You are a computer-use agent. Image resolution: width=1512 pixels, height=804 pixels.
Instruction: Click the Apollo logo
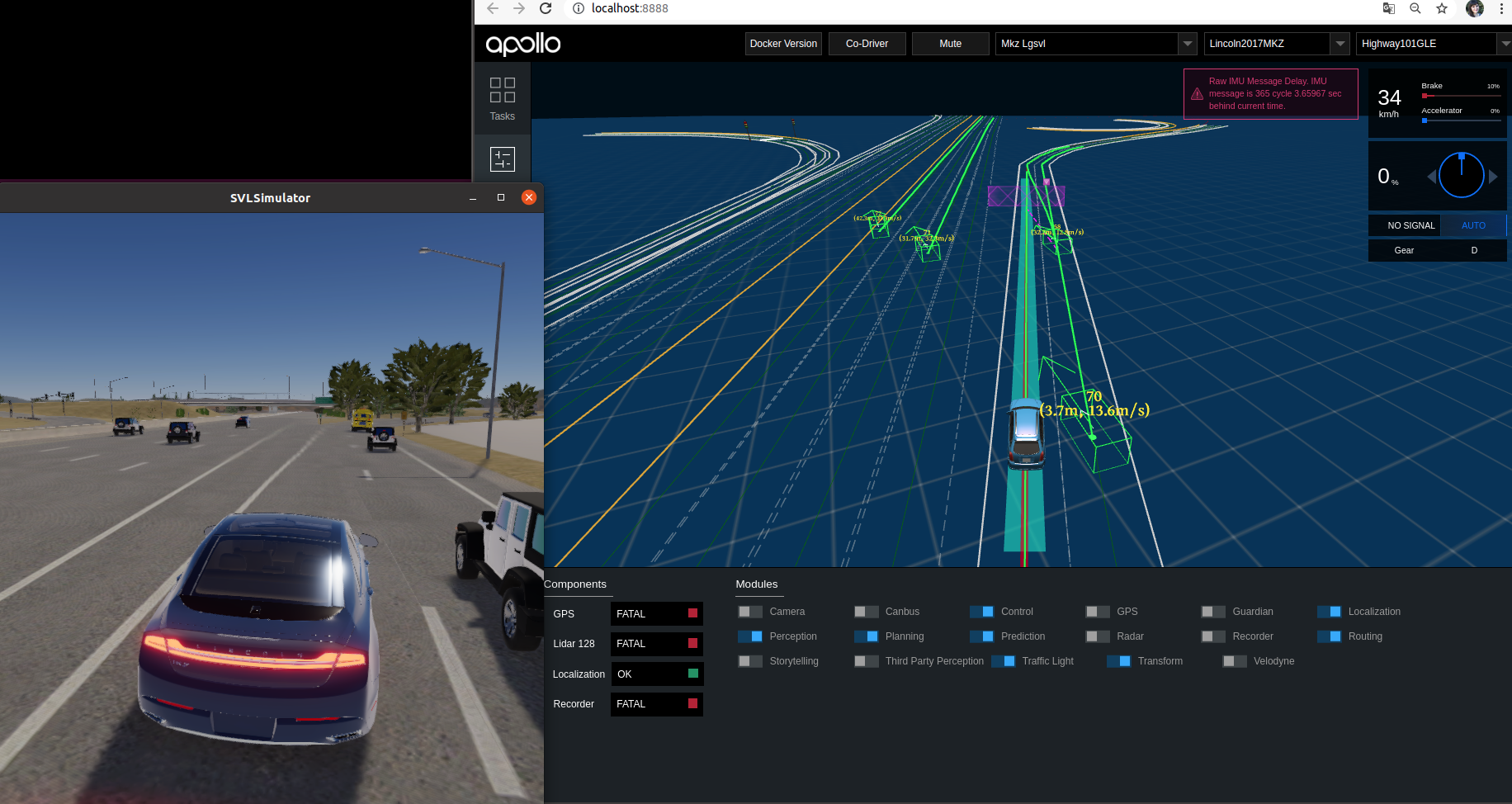[522, 44]
